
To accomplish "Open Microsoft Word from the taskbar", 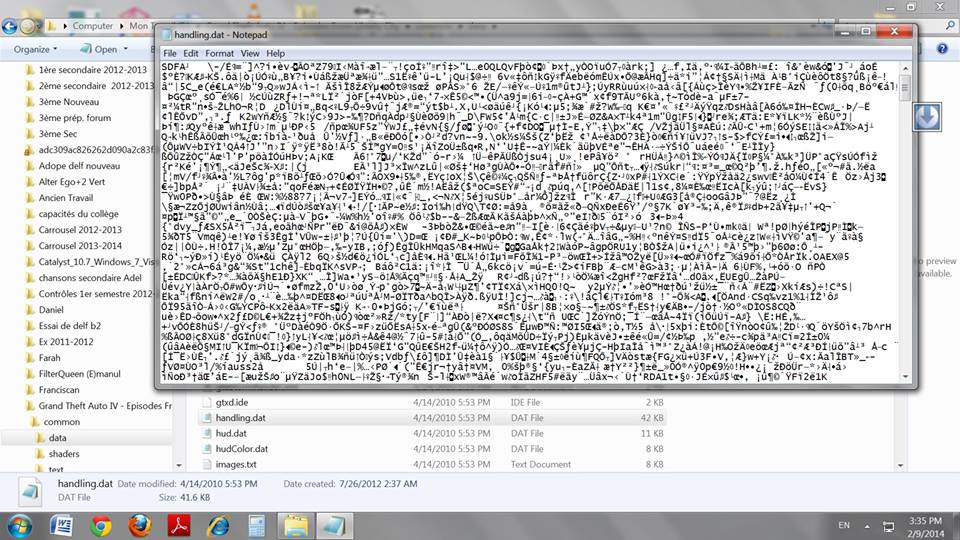I will [x=61, y=526].
